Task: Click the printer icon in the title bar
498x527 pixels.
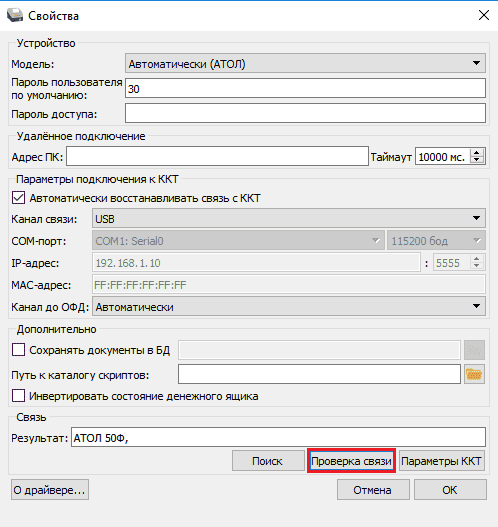Action: pyautogui.click(x=15, y=15)
